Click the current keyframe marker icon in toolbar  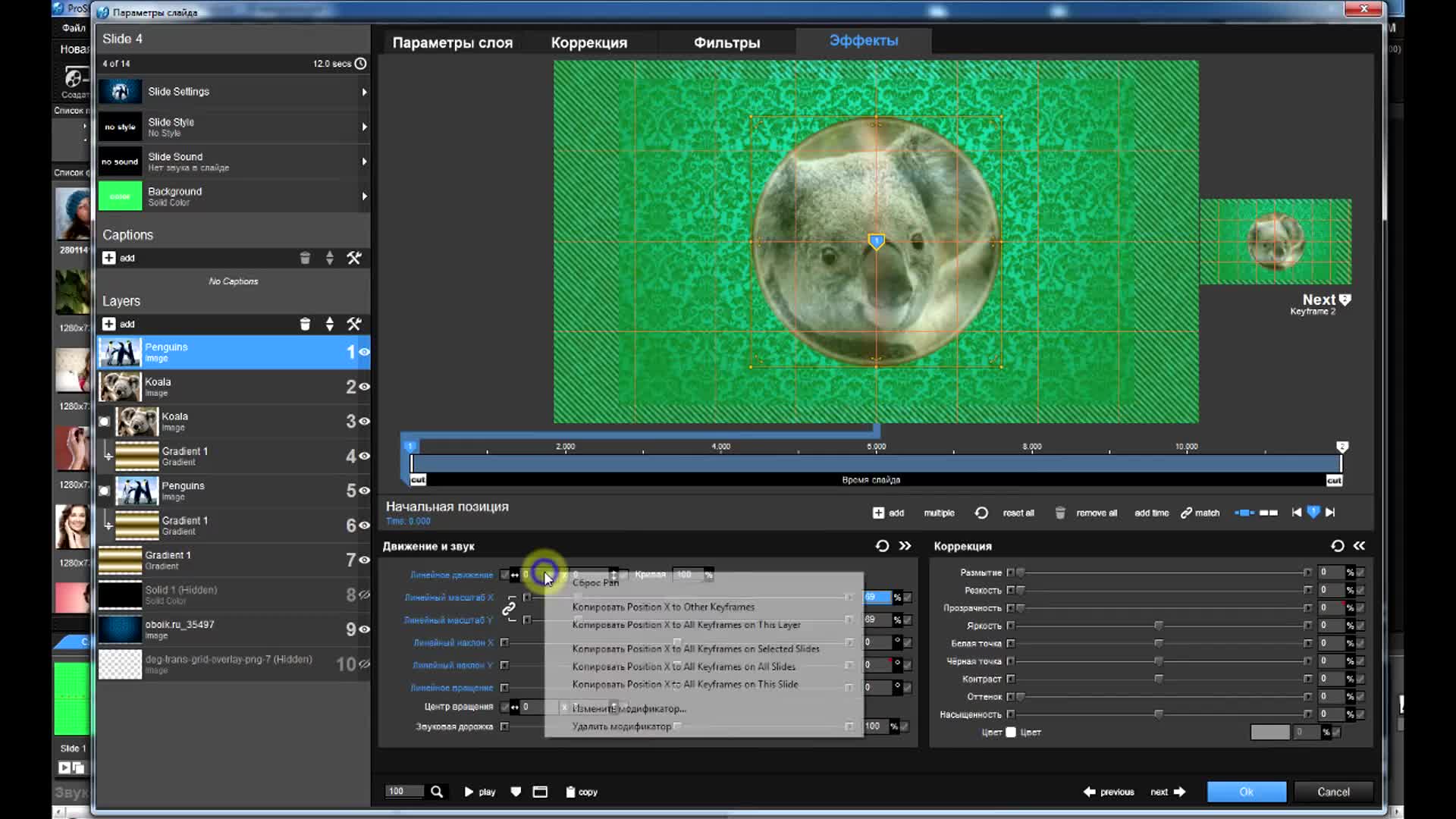coord(1313,512)
